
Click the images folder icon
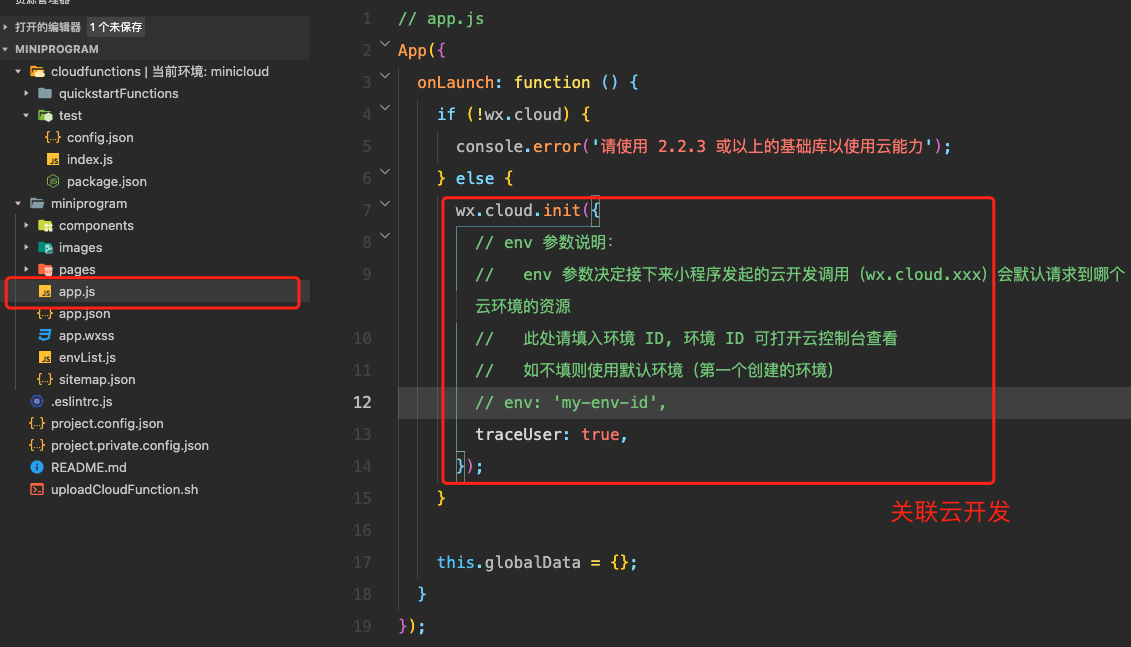[45, 247]
